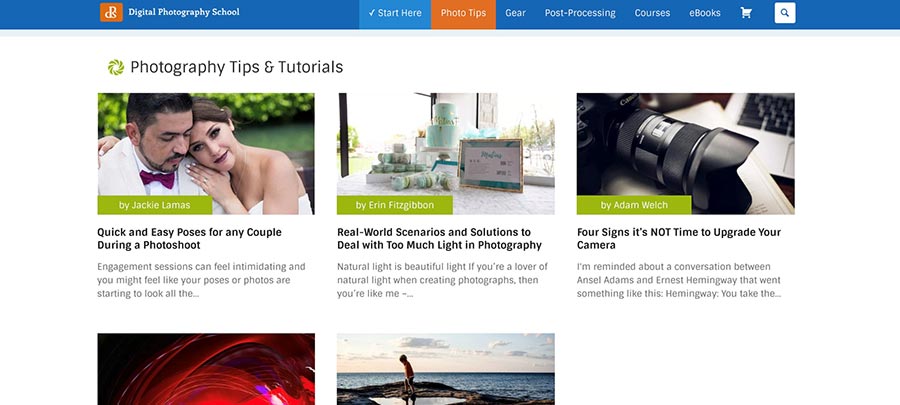900x405 pixels.
Task: Open Quick and Easy Poses article title
Action: [x=189, y=239]
